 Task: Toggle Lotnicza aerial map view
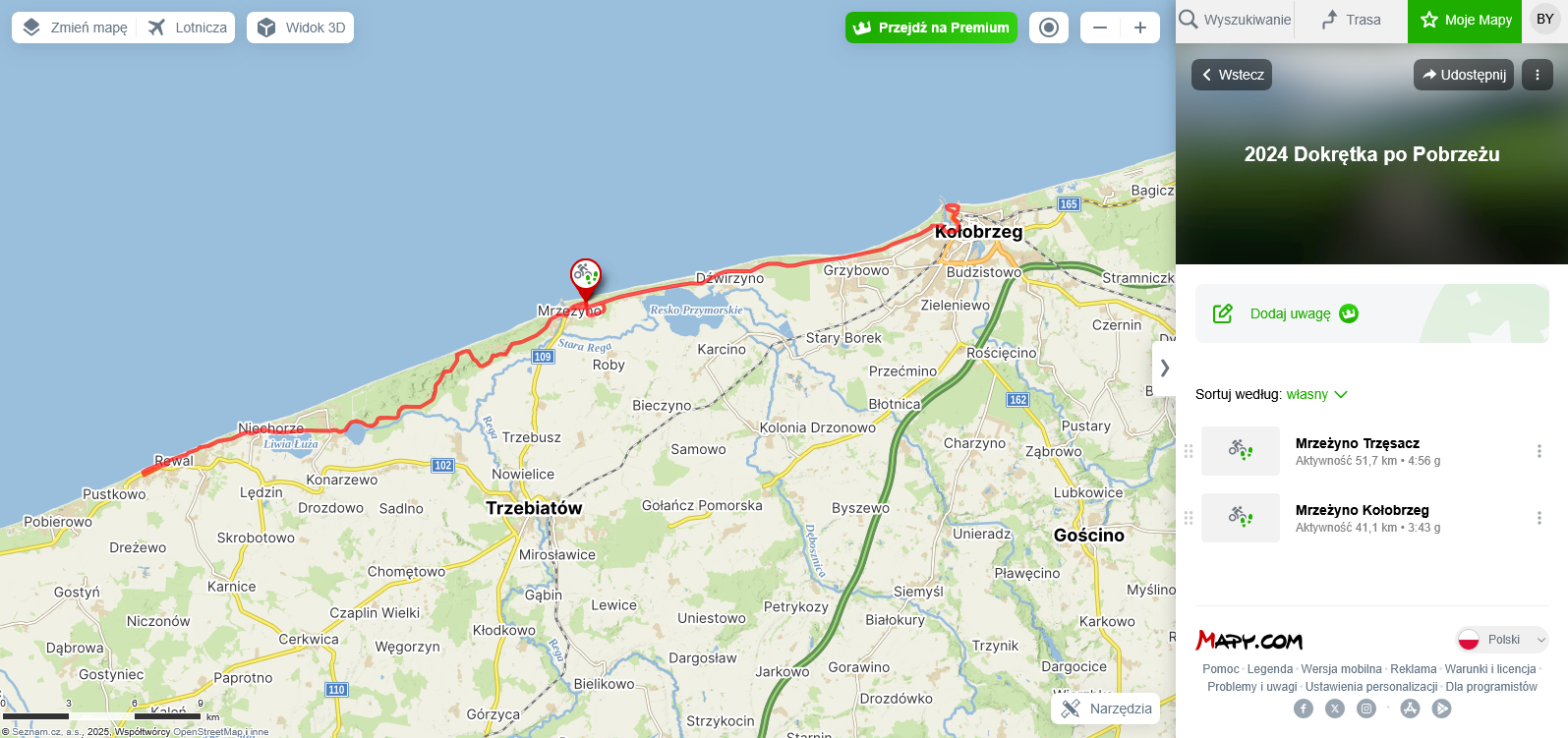[x=188, y=28]
